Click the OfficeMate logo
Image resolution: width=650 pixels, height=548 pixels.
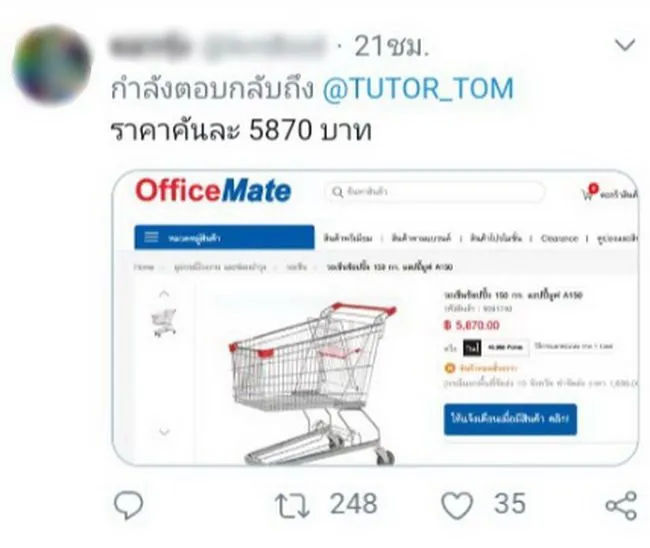(213, 191)
